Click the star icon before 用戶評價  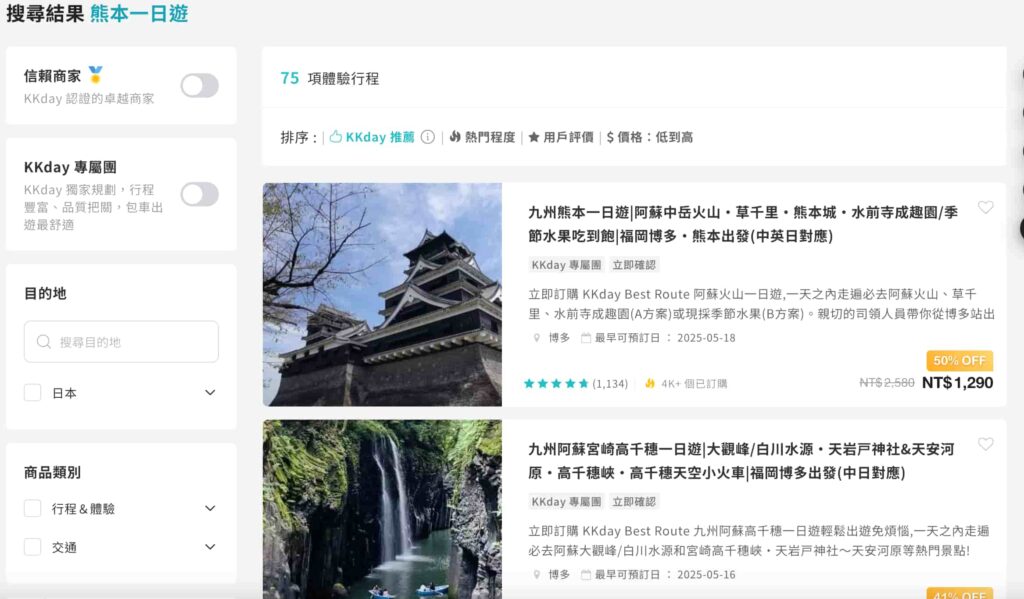point(534,137)
